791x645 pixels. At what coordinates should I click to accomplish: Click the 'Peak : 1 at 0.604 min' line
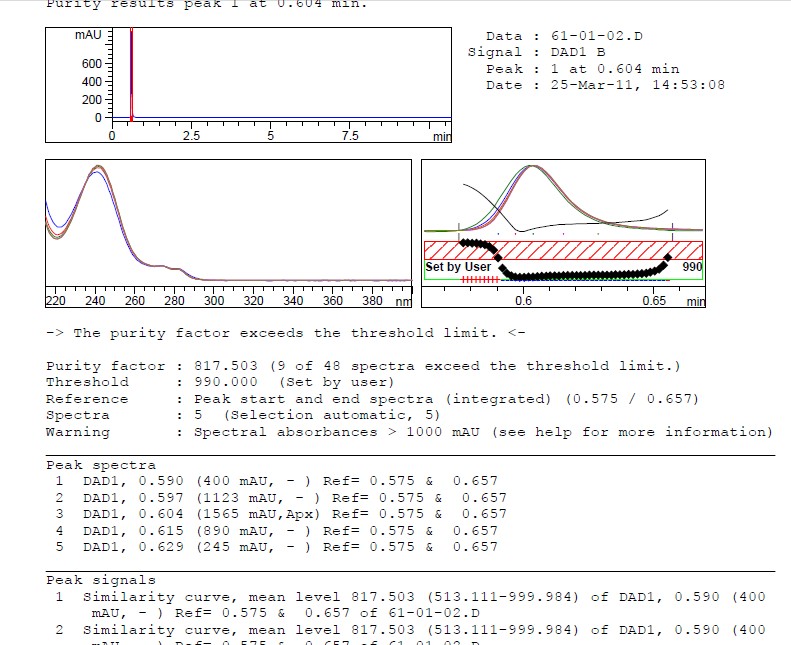(x=583, y=69)
